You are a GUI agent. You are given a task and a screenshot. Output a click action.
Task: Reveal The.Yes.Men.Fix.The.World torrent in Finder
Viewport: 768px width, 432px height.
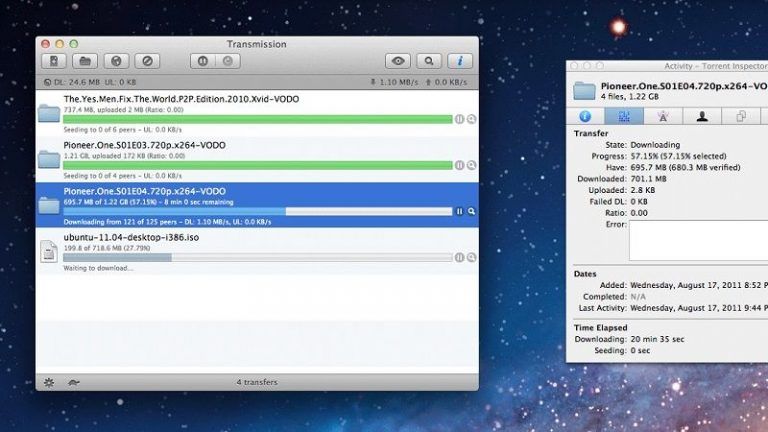point(471,119)
